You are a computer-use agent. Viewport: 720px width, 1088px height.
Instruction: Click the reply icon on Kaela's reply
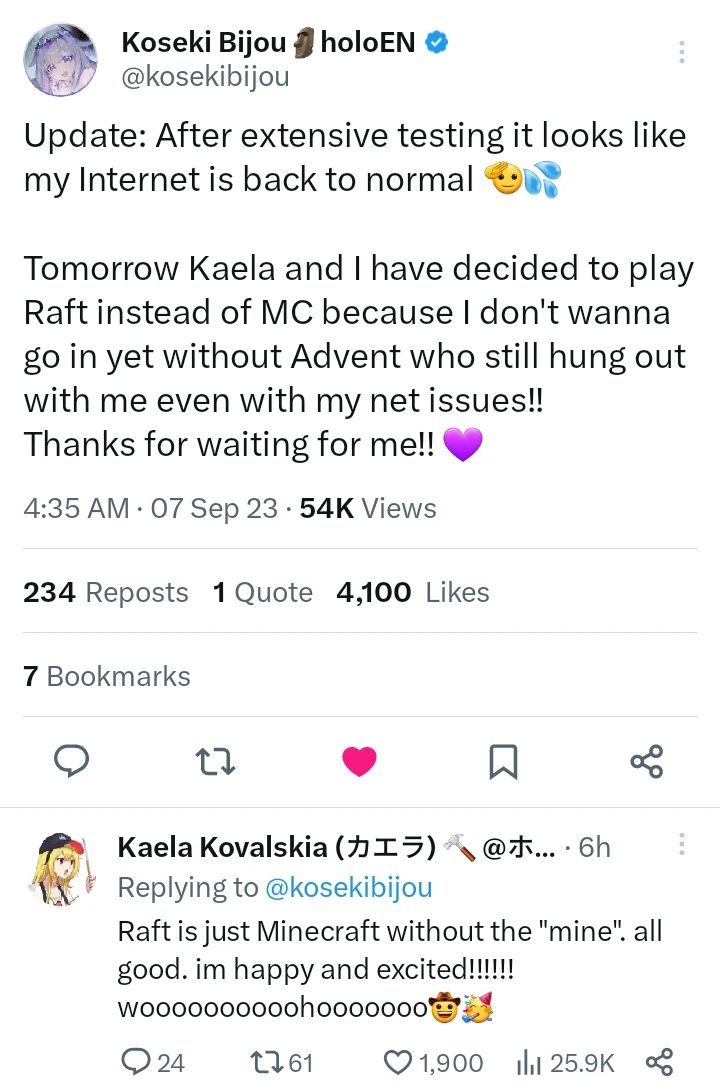click(133, 1062)
